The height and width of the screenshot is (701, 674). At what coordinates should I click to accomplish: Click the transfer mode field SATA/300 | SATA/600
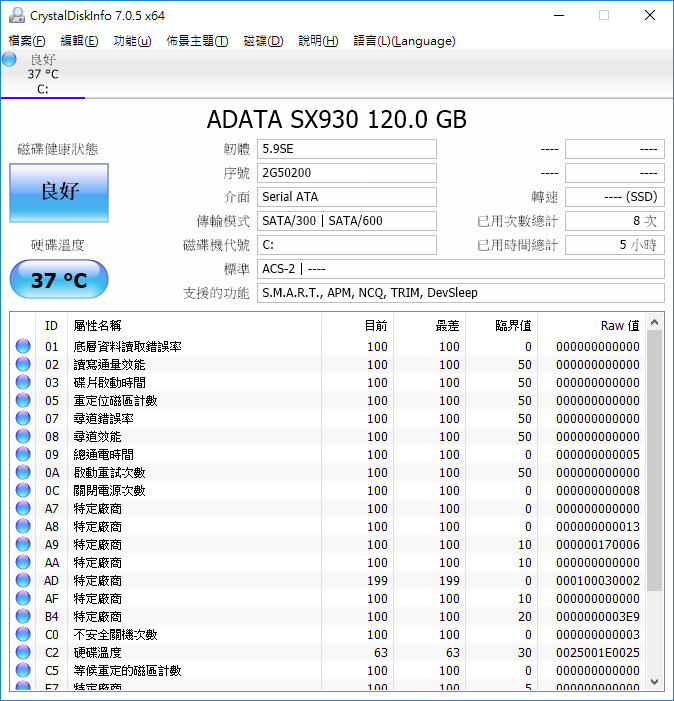pyautogui.click(x=347, y=221)
